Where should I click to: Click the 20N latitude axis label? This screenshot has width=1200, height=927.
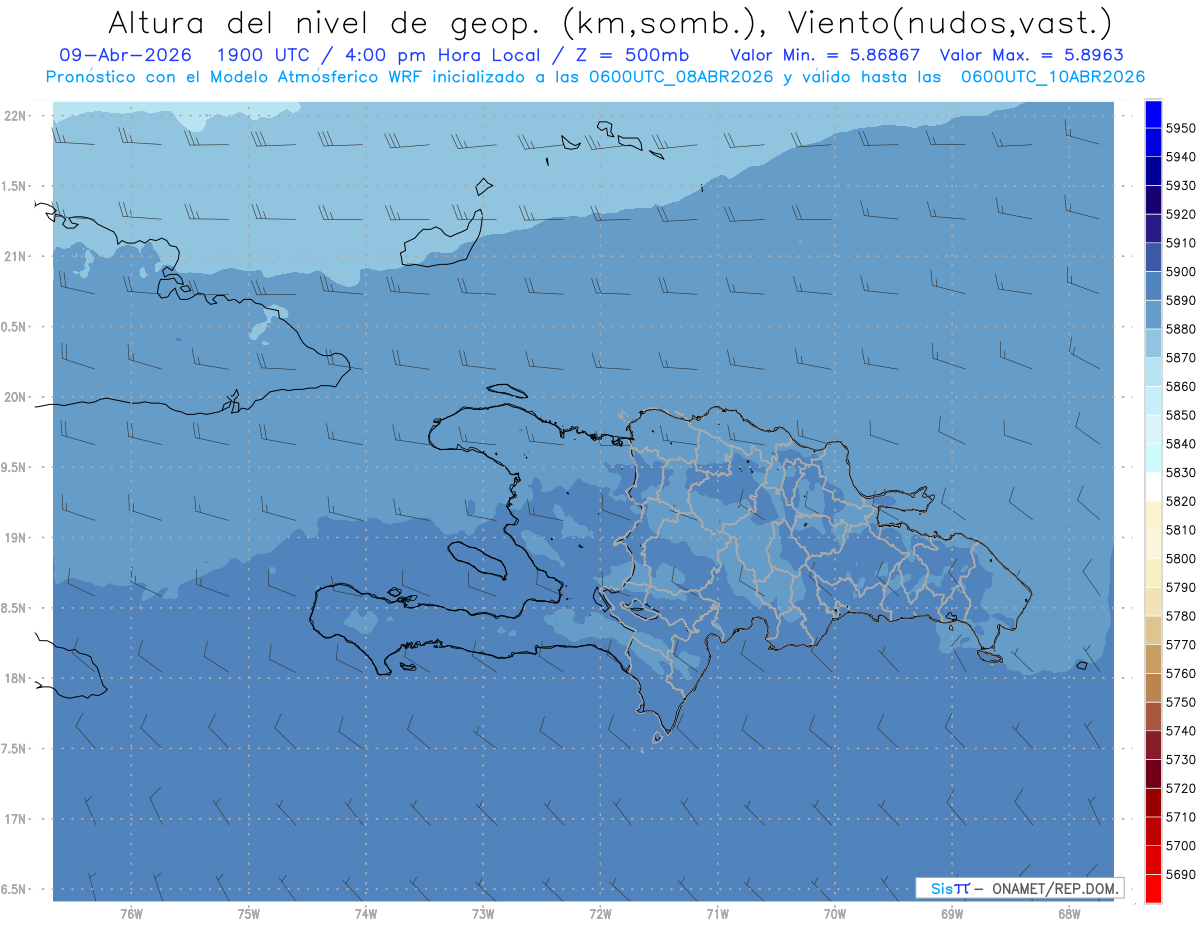14,397
